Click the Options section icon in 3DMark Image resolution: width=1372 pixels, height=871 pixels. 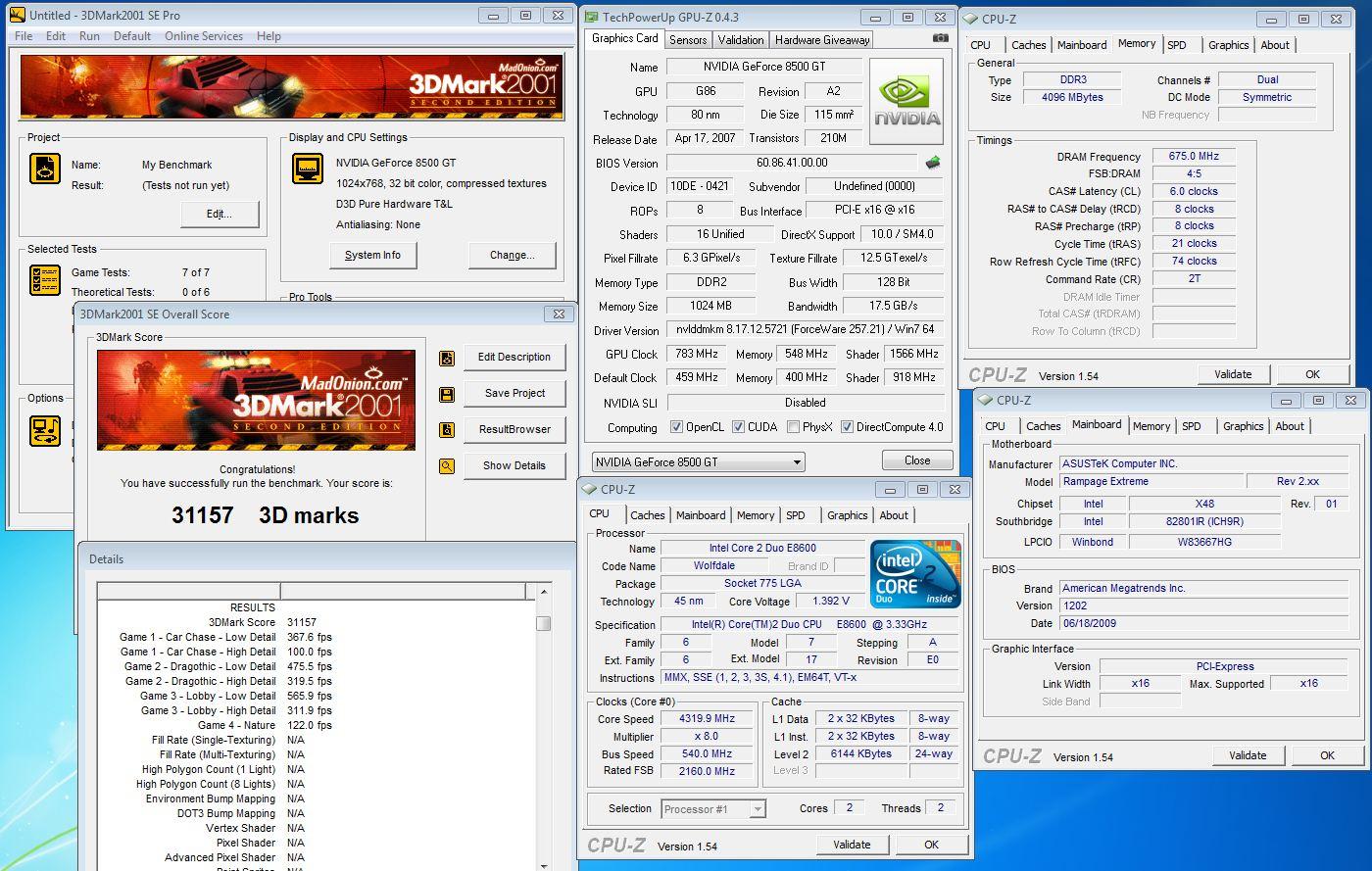coord(45,429)
